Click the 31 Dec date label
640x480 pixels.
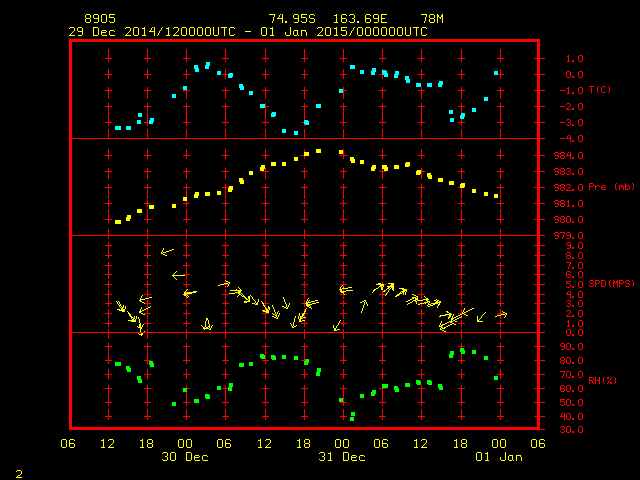pyautogui.click(x=342, y=457)
